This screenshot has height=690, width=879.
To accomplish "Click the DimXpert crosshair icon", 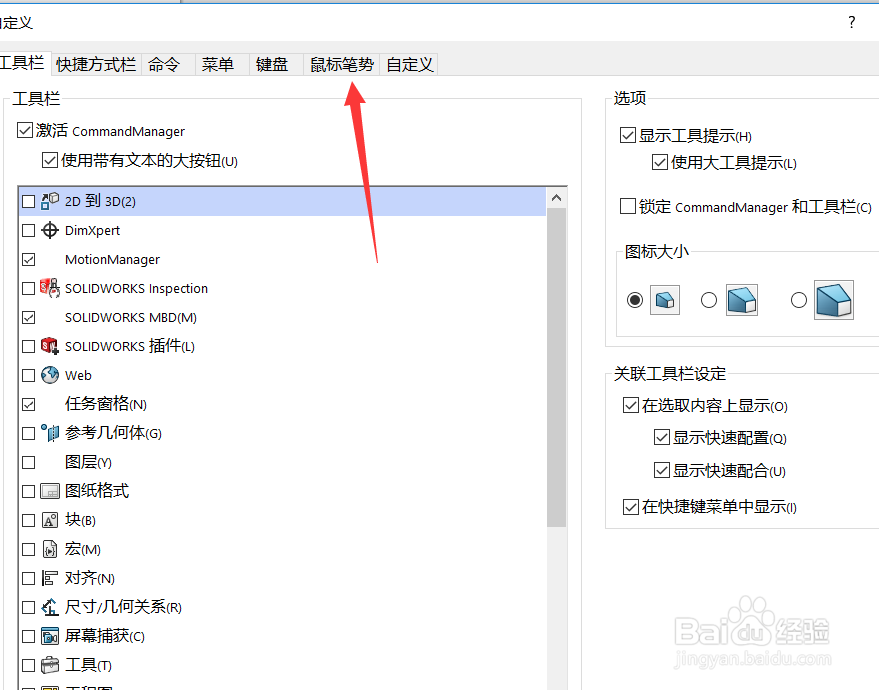I will [50, 230].
